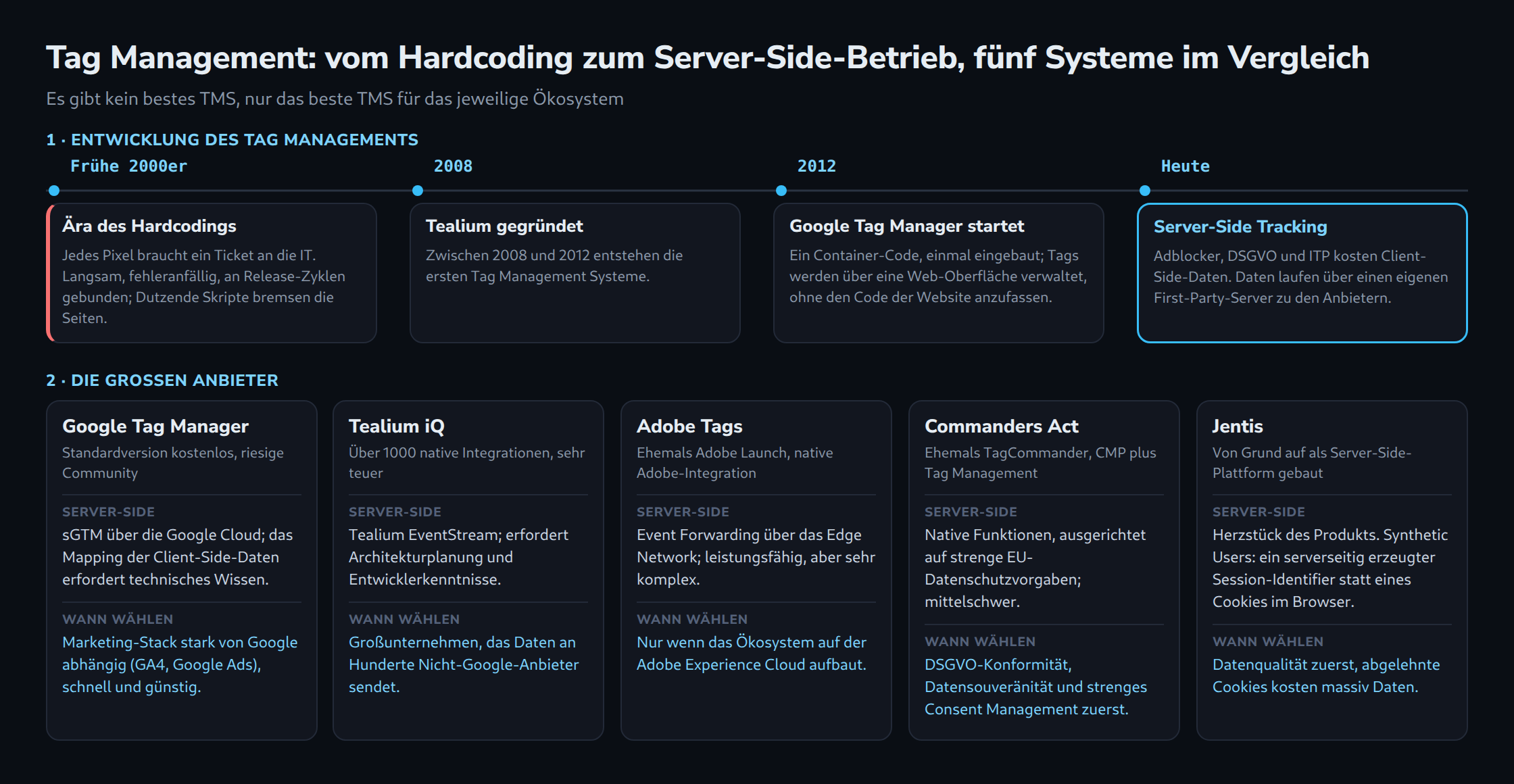Click the 'Google Tag Manager startet' card title
Screen dimensions: 1514x784
coord(907,226)
